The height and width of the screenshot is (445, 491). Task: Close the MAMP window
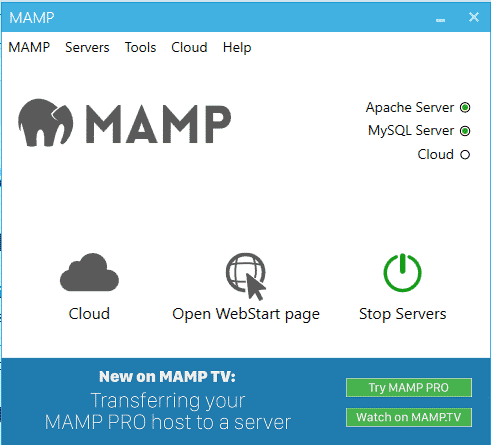pos(474,17)
